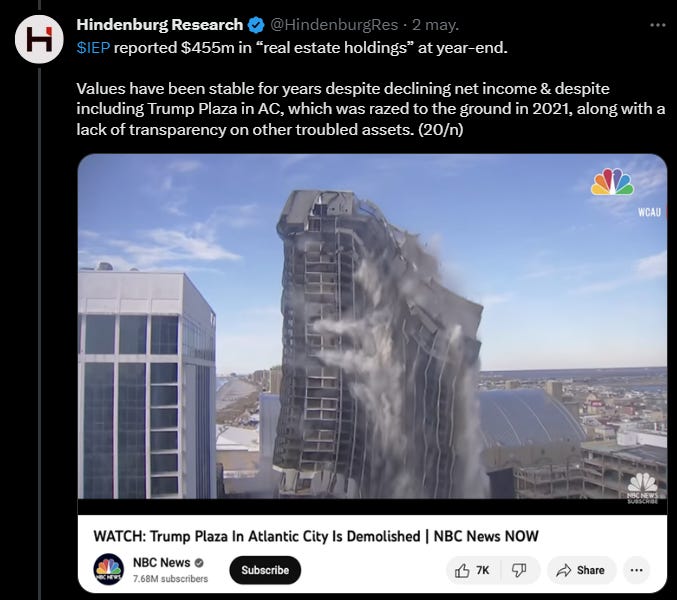Click the NBC peacock logo in video

point(612,182)
